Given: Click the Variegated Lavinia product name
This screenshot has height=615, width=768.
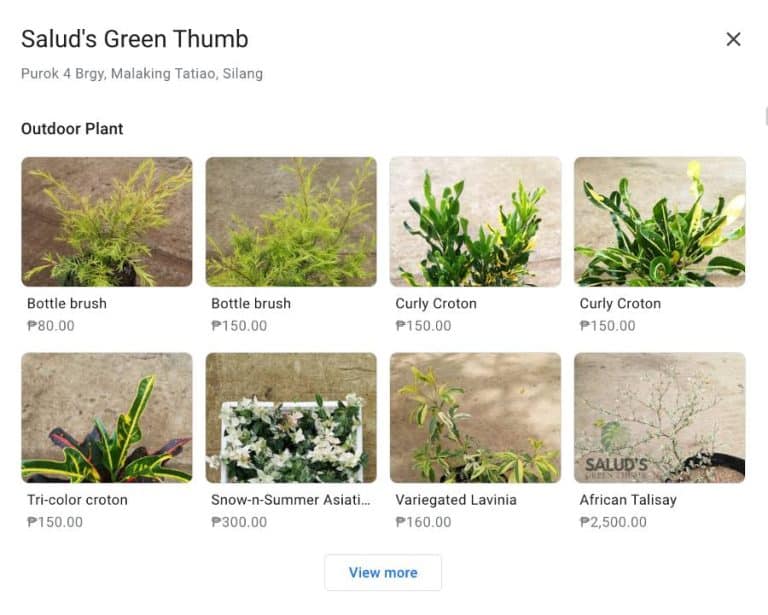Looking at the screenshot, I should click(456, 499).
